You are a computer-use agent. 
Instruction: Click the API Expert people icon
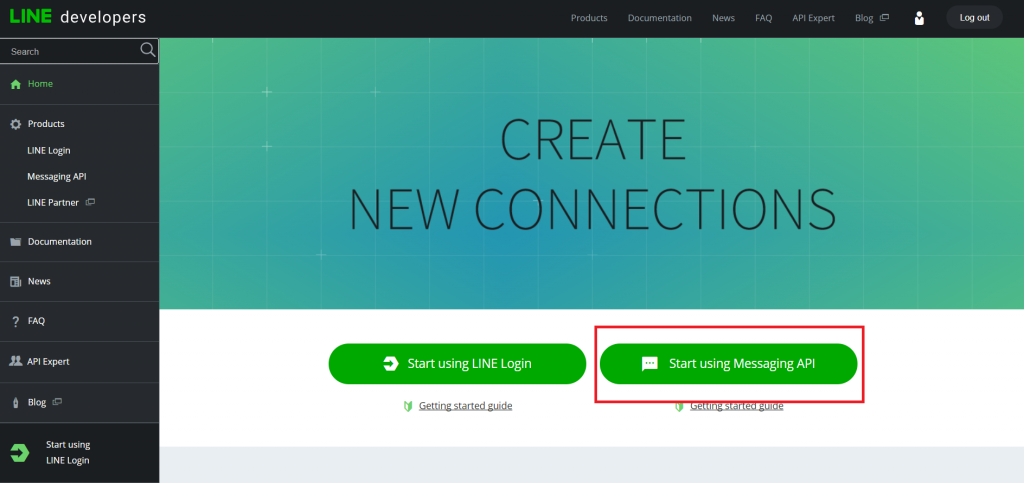click(16, 361)
